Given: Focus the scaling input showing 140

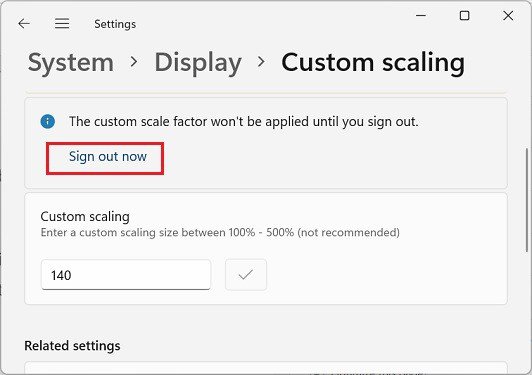Looking at the screenshot, I should [126, 275].
